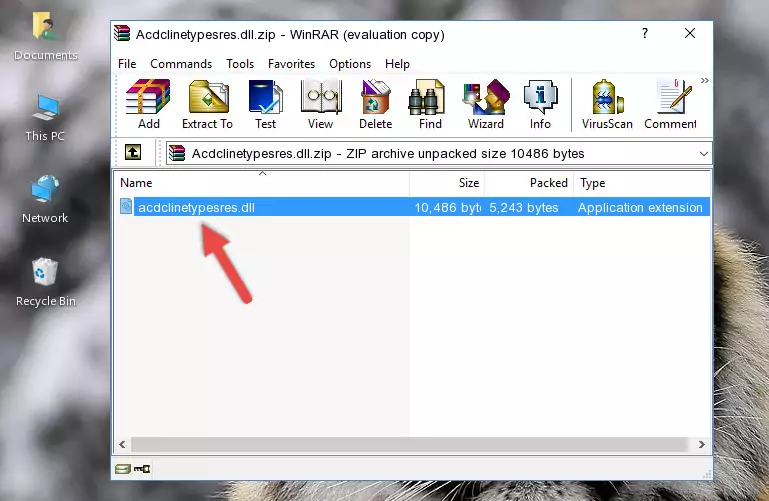This screenshot has height=501, width=769.
Task: Click the Delete toolbar icon
Action: point(376,104)
